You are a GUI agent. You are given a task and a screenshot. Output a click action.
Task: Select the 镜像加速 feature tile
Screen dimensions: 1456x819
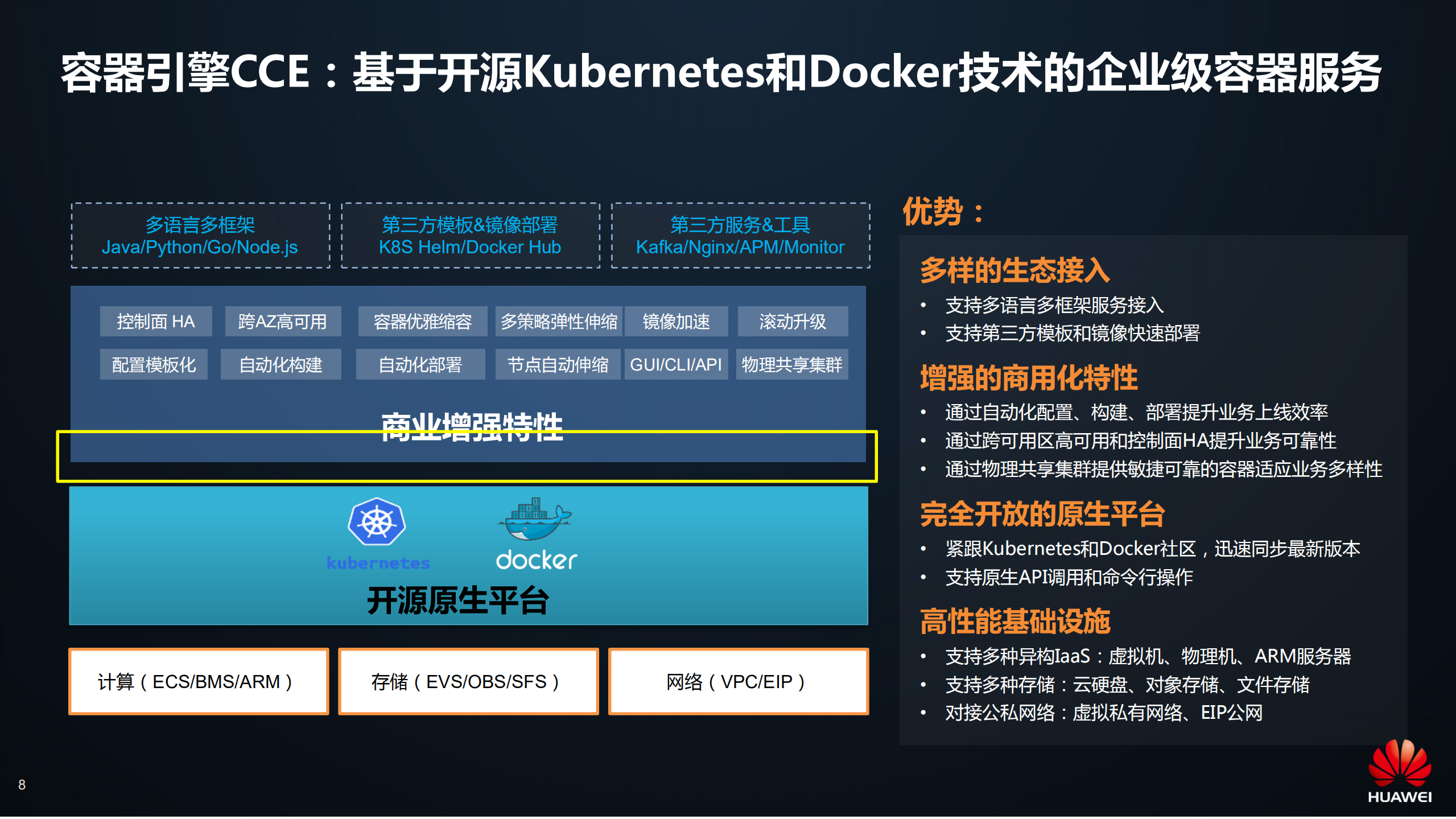[x=675, y=322]
